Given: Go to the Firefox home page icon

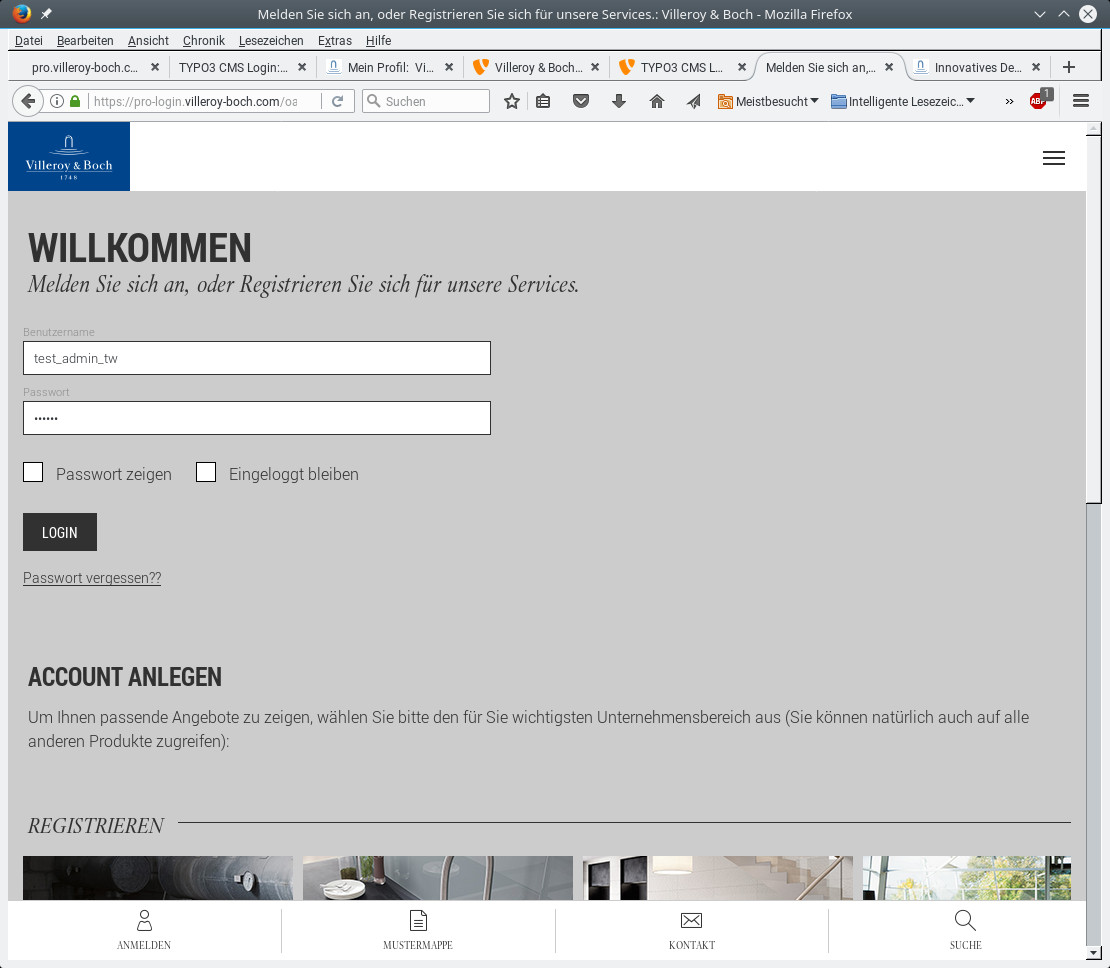Looking at the screenshot, I should click(x=657, y=101).
